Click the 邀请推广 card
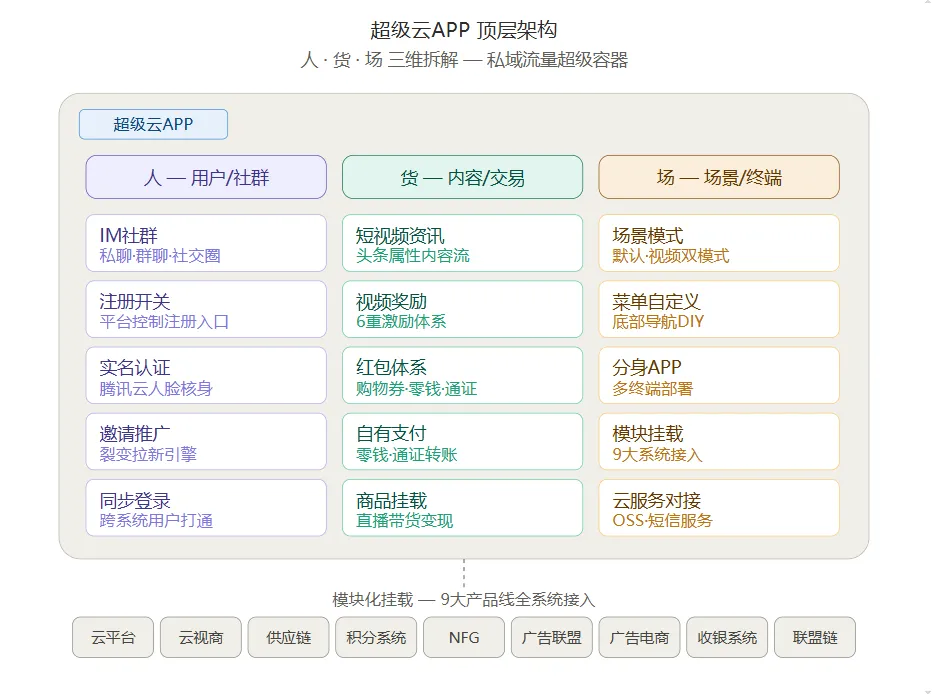This screenshot has width=935, height=694. pos(206,442)
